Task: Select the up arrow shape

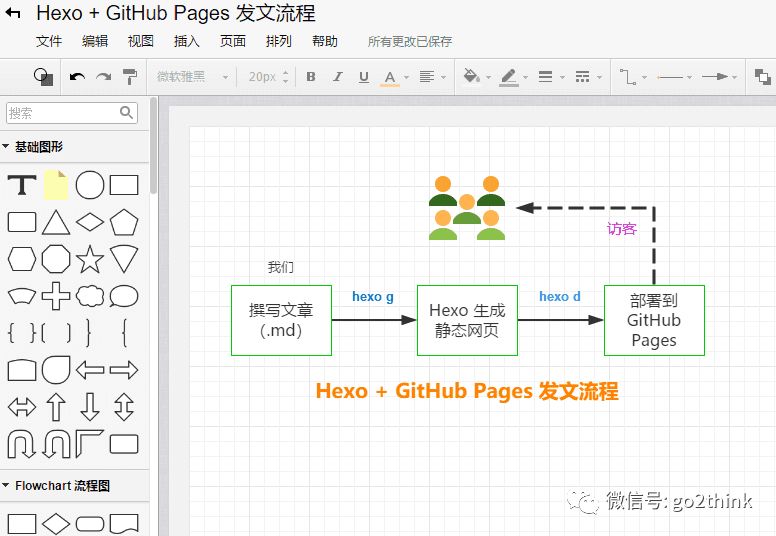Action: pos(56,407)
